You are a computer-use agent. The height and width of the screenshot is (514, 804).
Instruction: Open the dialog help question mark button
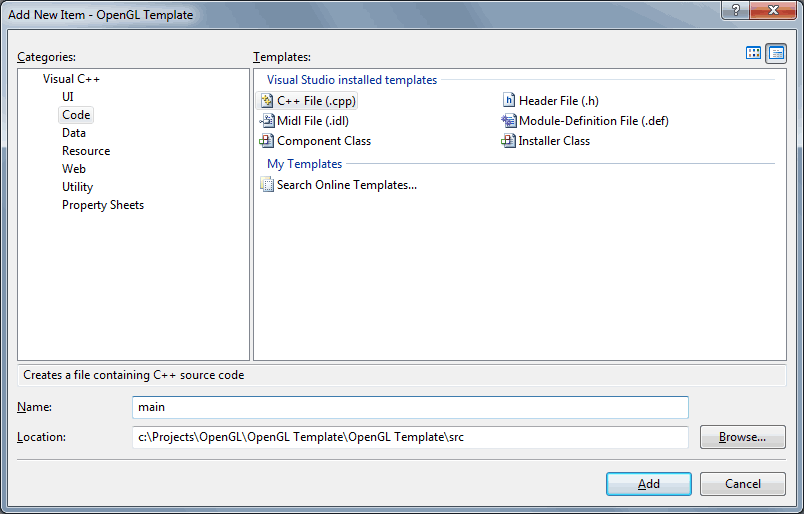coord(735,10)
